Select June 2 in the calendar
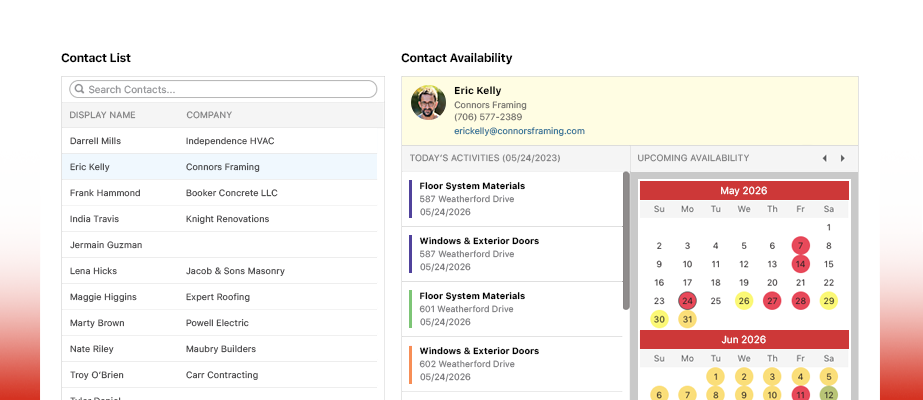 pyautogui.click(x=744, y=377)
